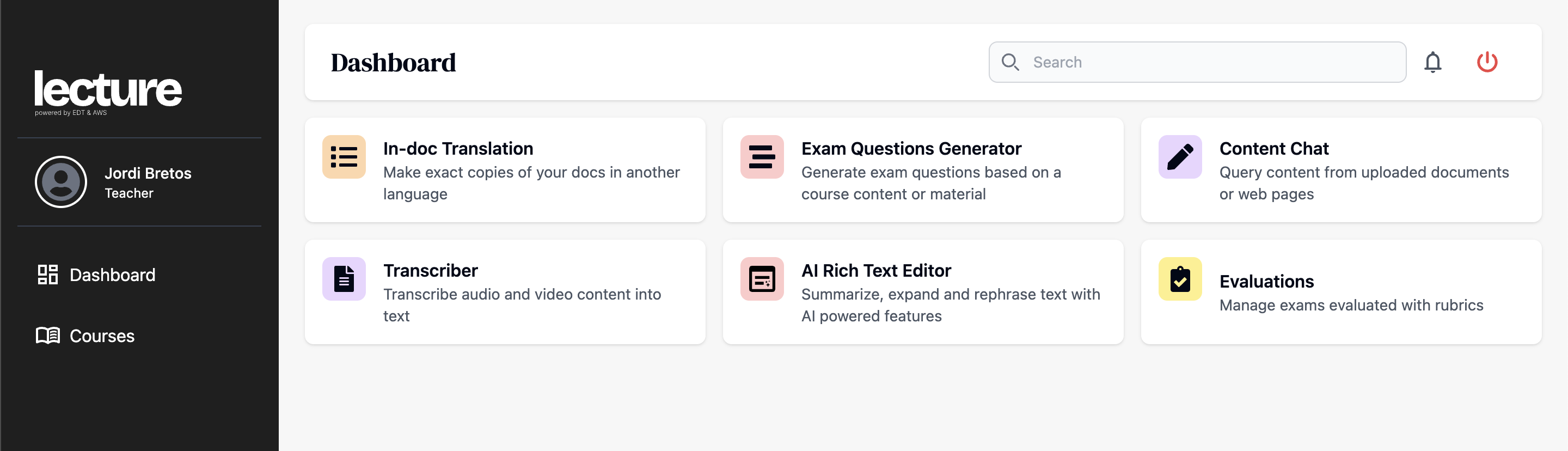Open the Evaluations title link
Image resolution: width=1568 pixels, height=451 pixels.
[x=1266, y=281]
